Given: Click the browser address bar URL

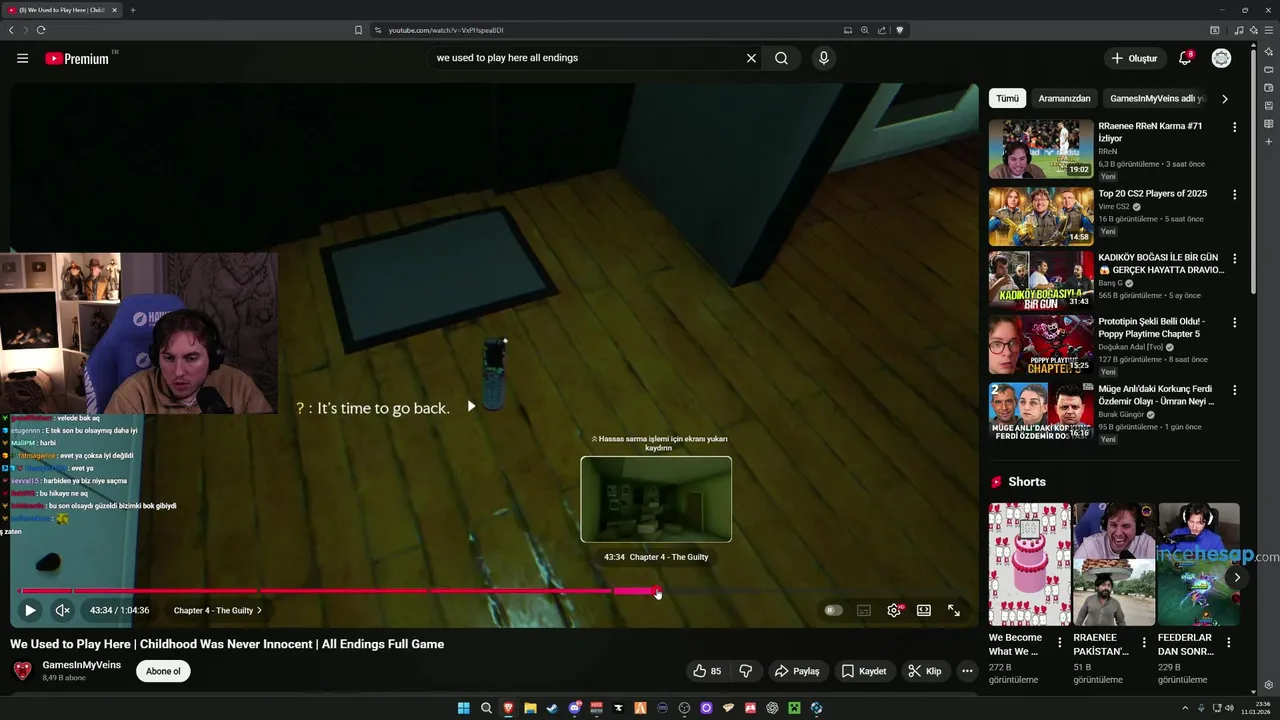Looking at the screenshot, I should (445, 30).
